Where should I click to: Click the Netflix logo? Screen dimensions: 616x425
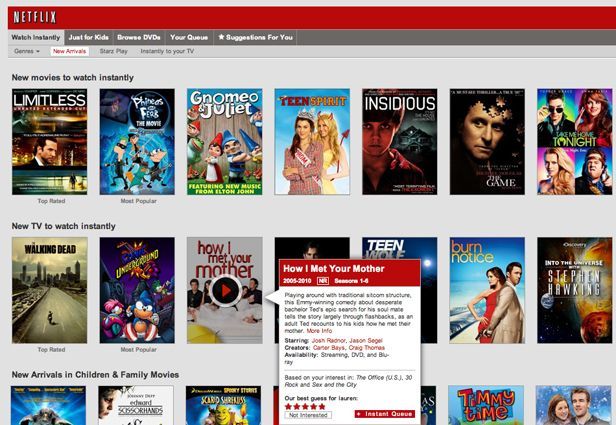tap(33, 16)
